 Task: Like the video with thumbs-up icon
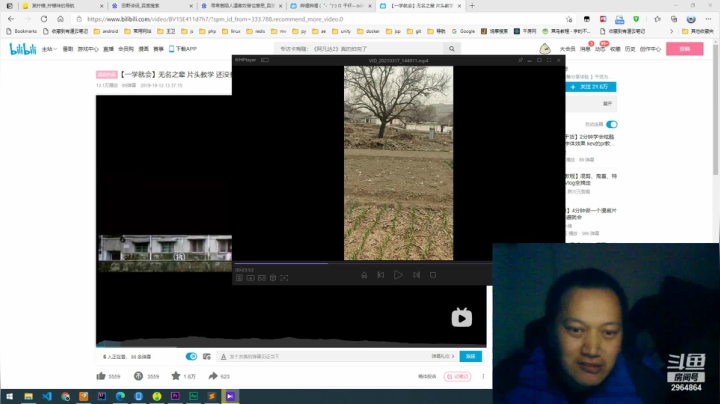101,376
